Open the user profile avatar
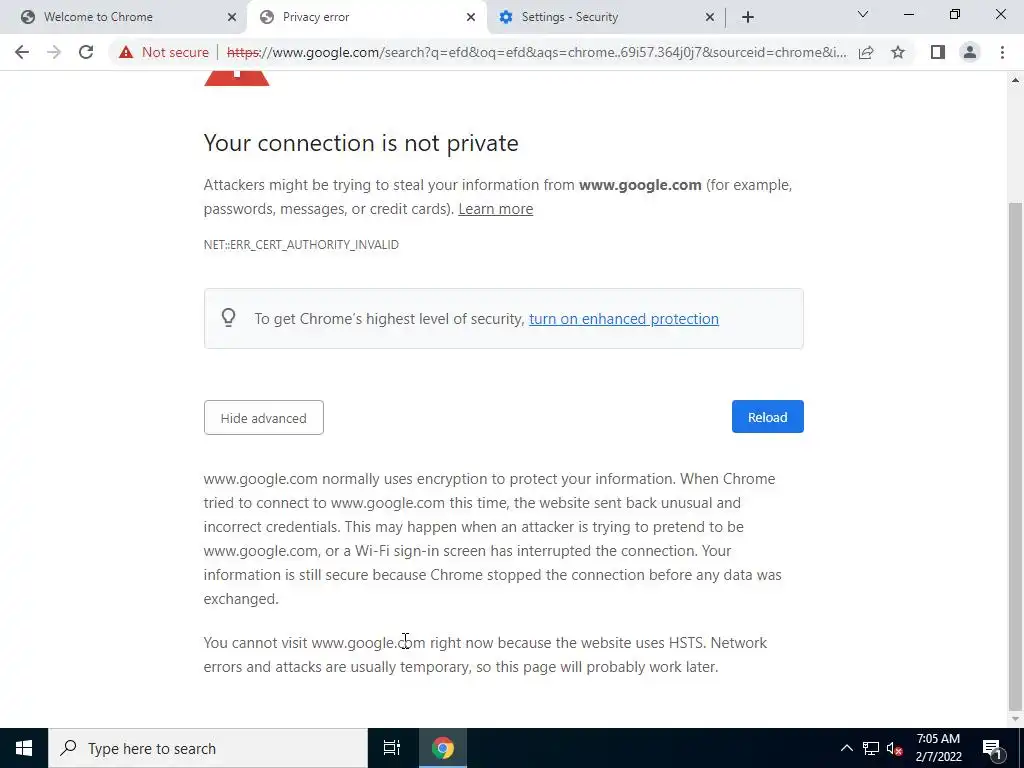The width and height of the screenshot is (1024, 768). coord(969,52)
